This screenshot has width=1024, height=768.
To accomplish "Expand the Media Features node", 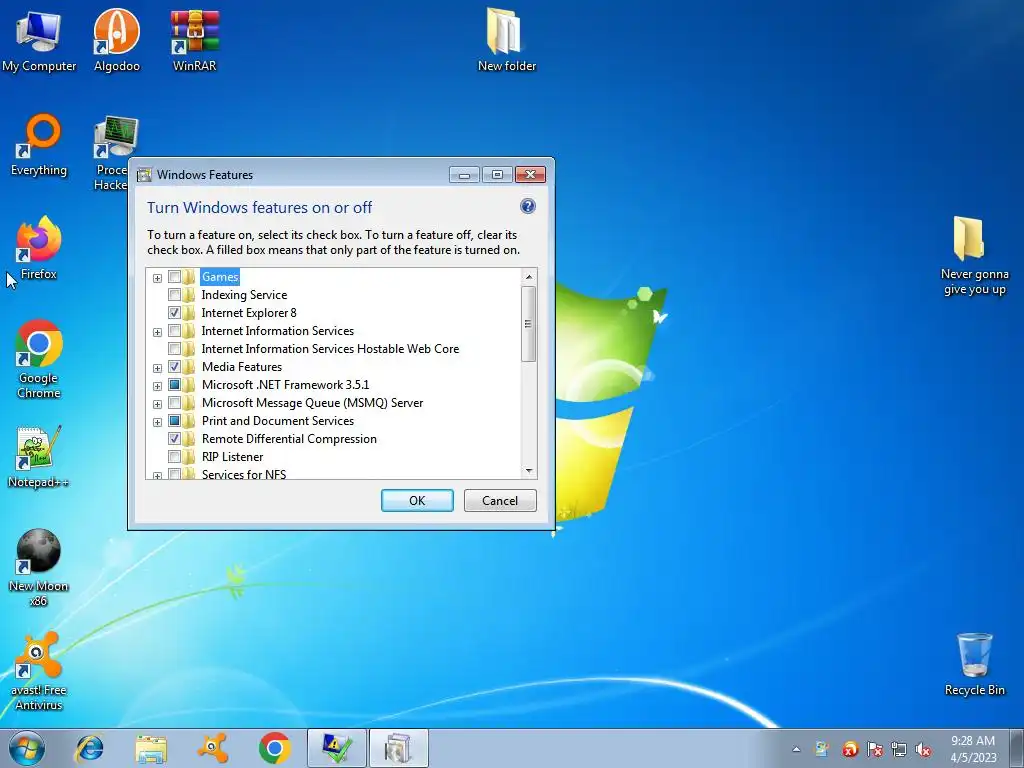I will pyautogui.click(x=157, y=368).
